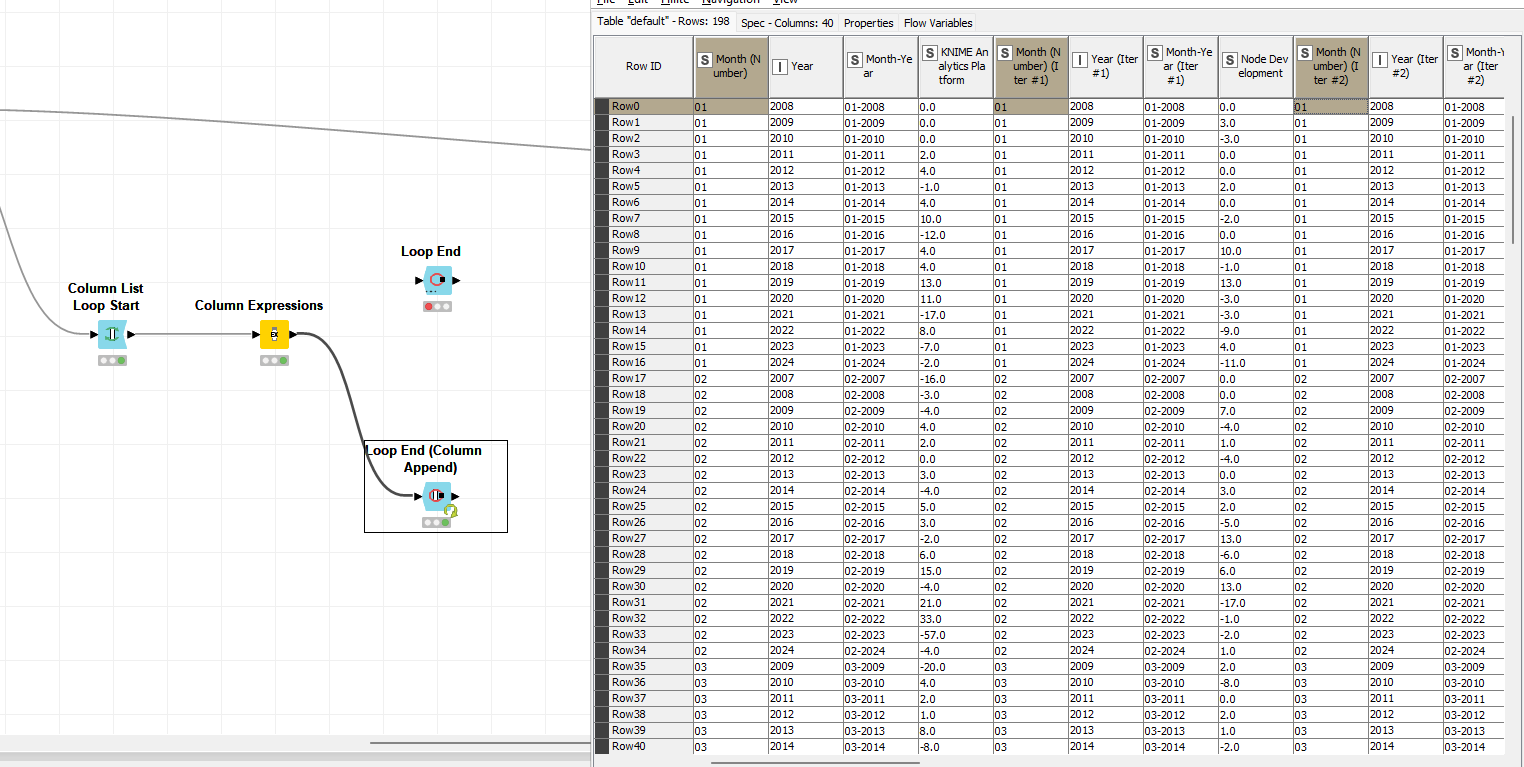Click the Year (Iter #1) column header
1524x767 pixels.
point(1106,66)
